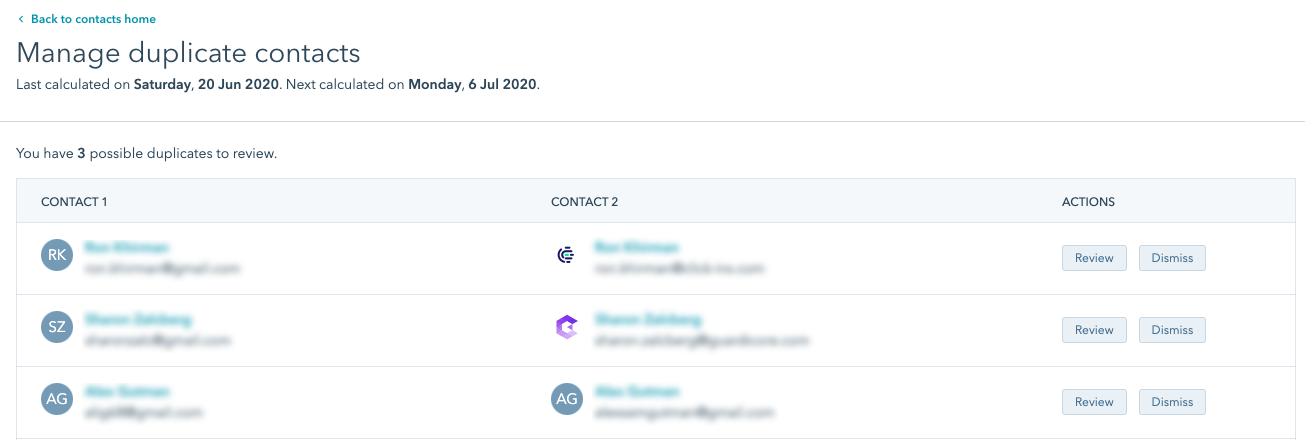The width and height of the screenshot is (1305, 440).
Task: Click the AG avatar under Contact 2
Action: 567,400
